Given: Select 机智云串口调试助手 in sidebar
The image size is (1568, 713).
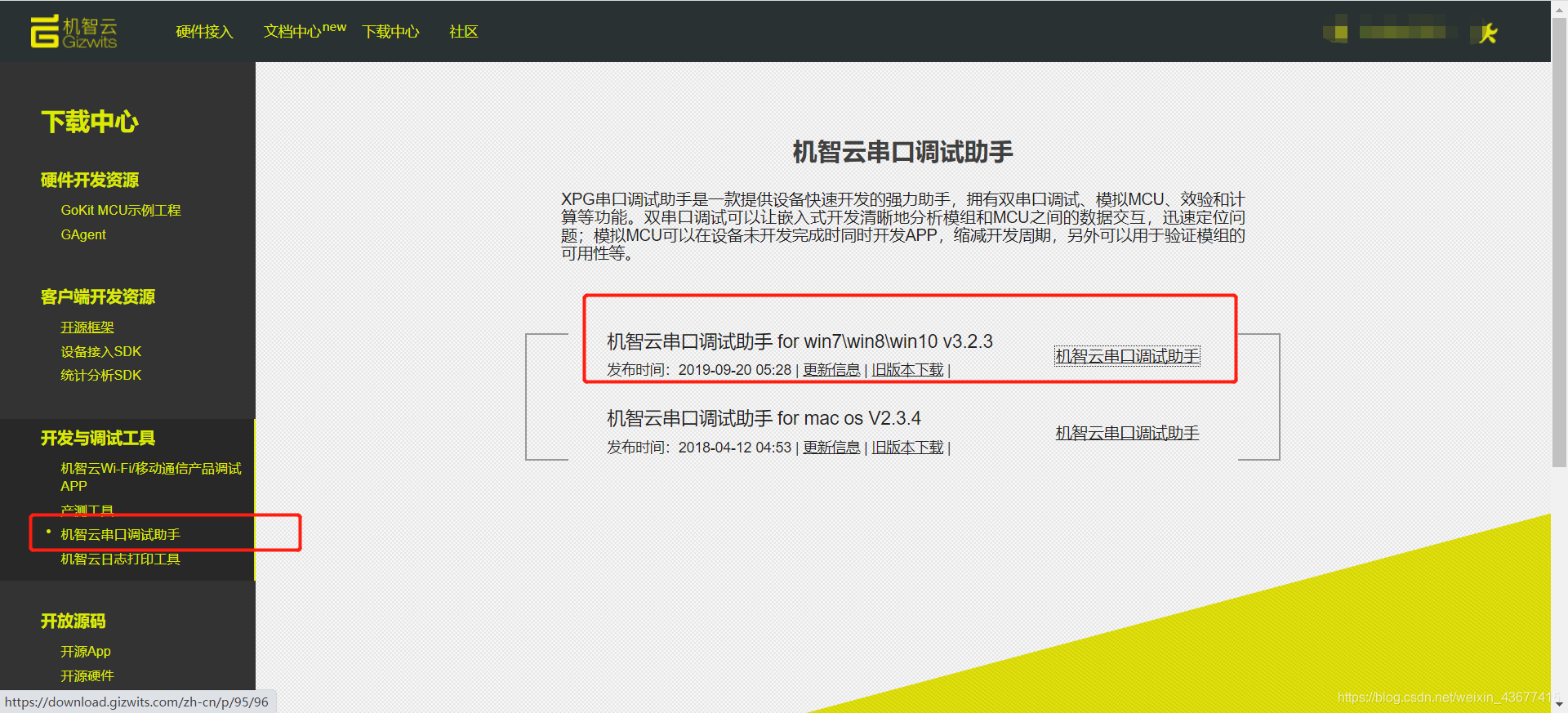Looking at the screenshot, I should (x=121, y=535).
